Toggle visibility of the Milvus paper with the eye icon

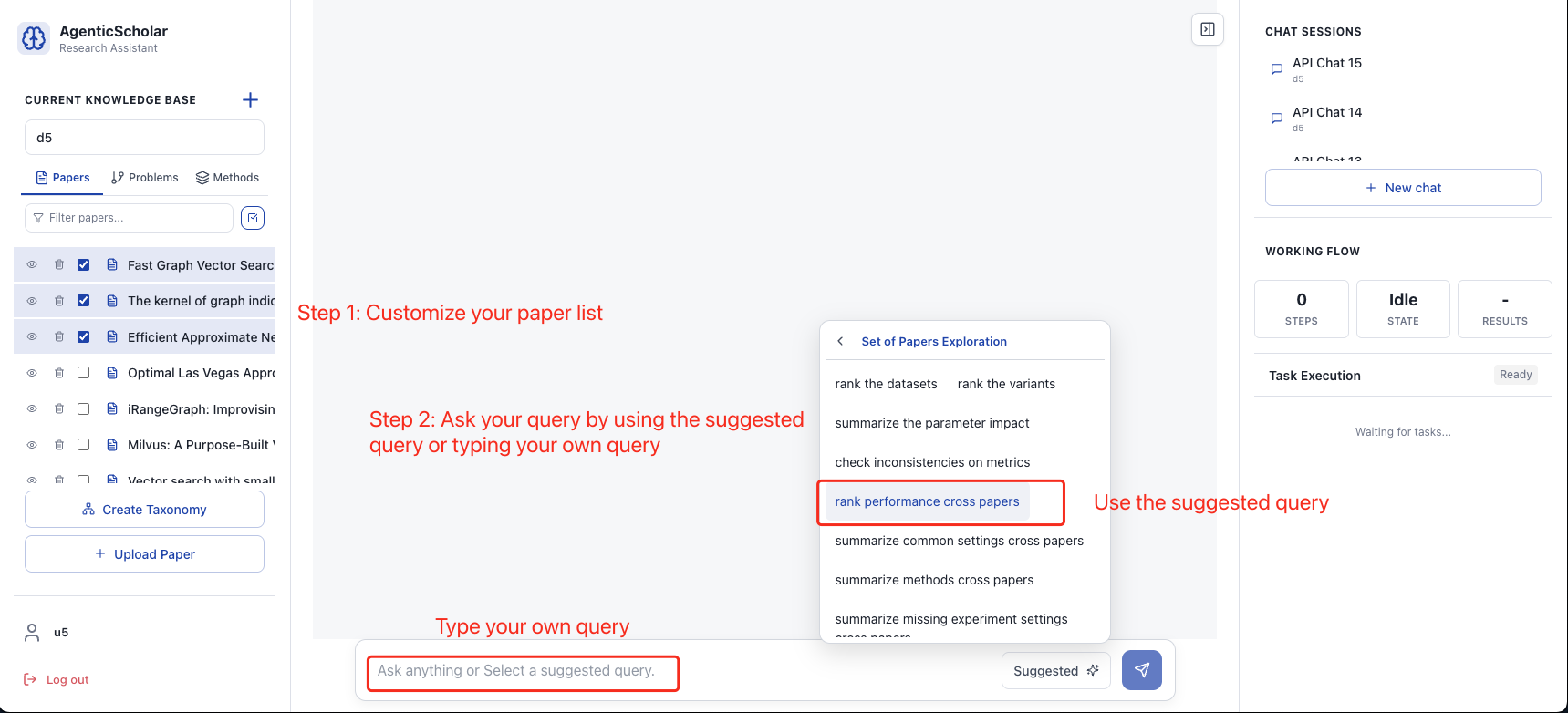tap(31, 444)
